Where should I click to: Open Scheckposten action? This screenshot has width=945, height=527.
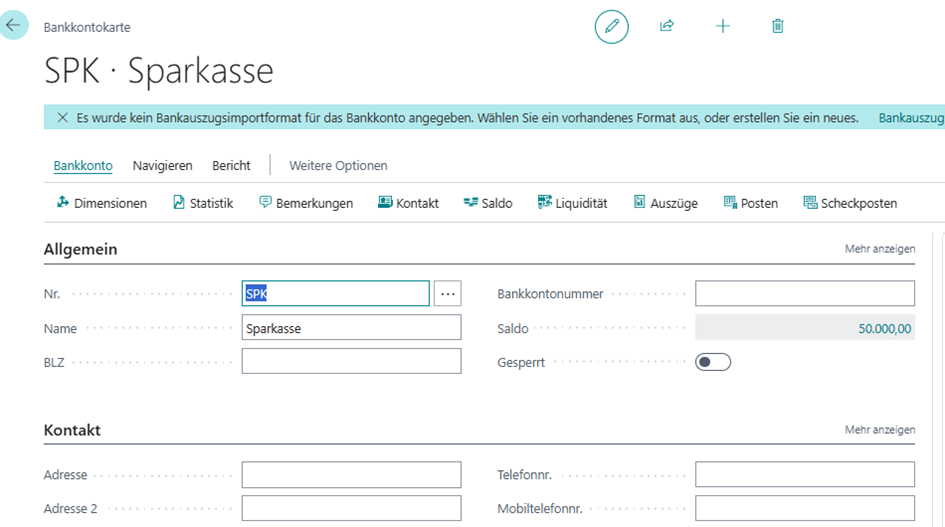850,203
